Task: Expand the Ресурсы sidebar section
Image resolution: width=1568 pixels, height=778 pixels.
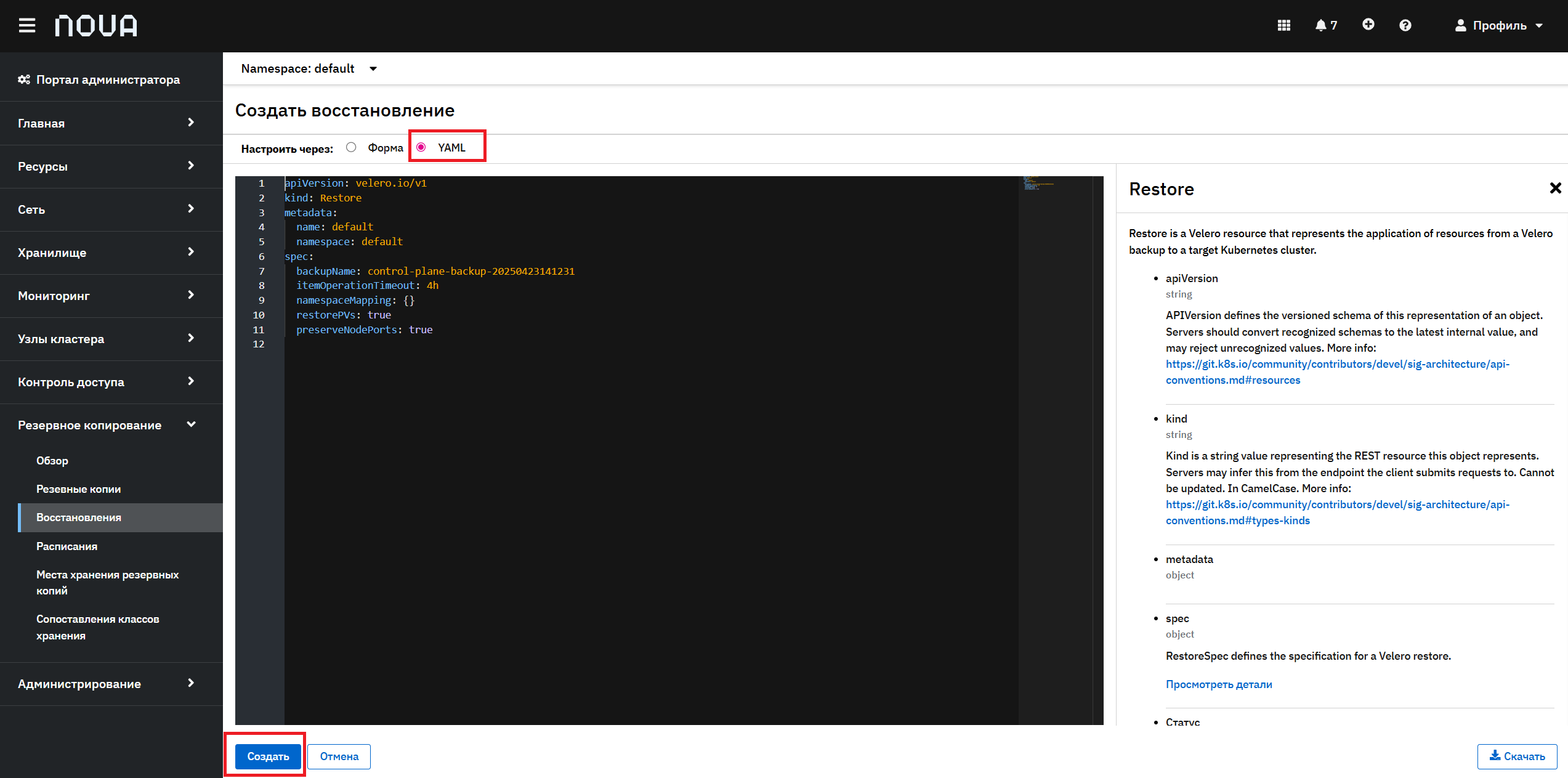Action: (x=111, y=166)
